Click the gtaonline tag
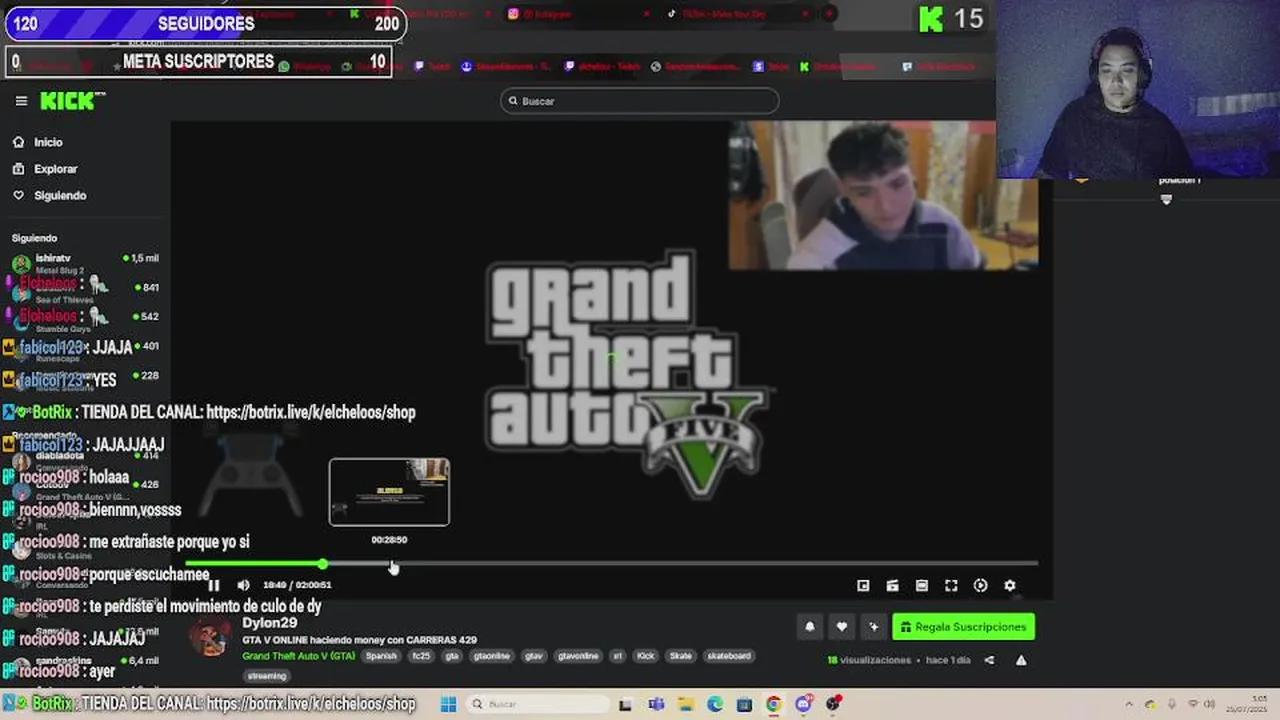 point(492,656)
